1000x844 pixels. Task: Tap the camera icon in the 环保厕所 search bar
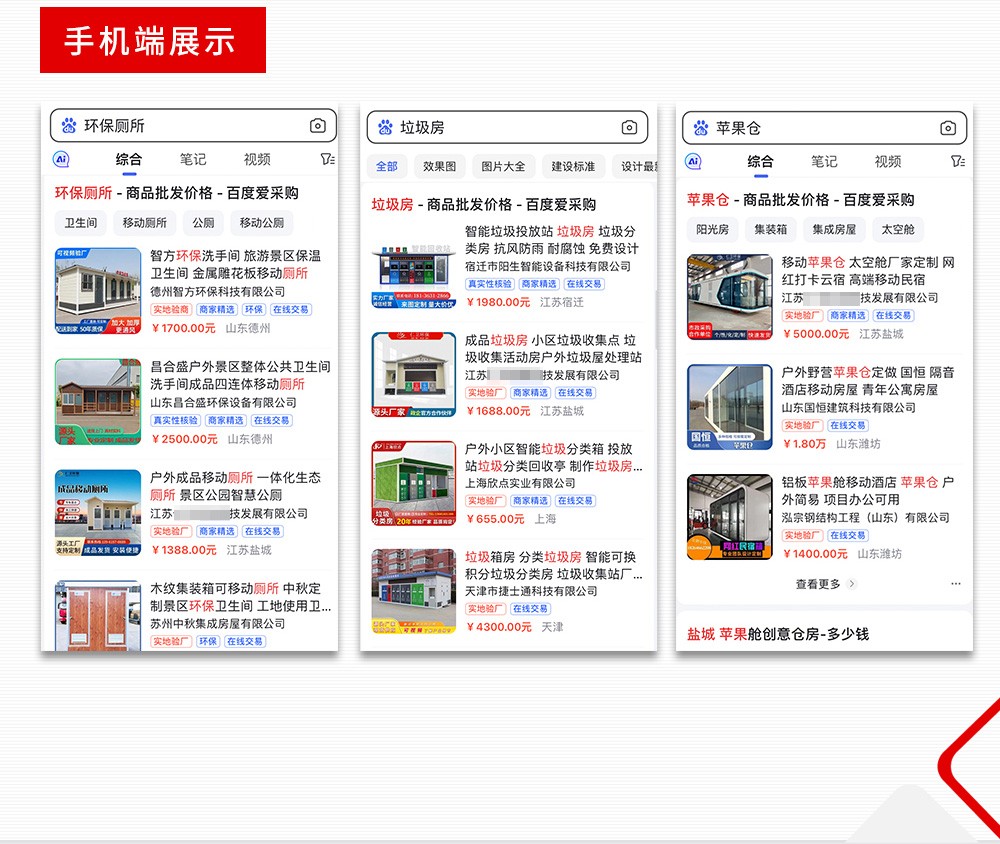click(318, 126)
